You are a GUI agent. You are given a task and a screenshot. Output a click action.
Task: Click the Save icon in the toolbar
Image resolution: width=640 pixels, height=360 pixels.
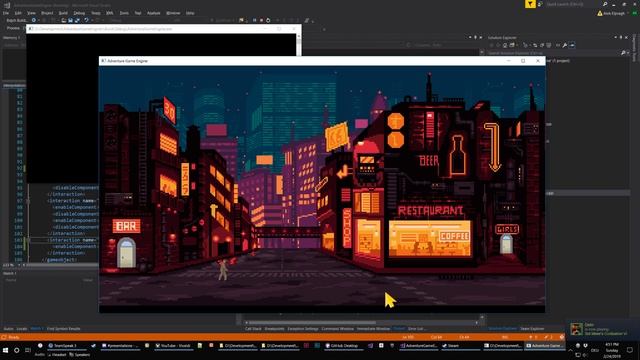point(70,20)
